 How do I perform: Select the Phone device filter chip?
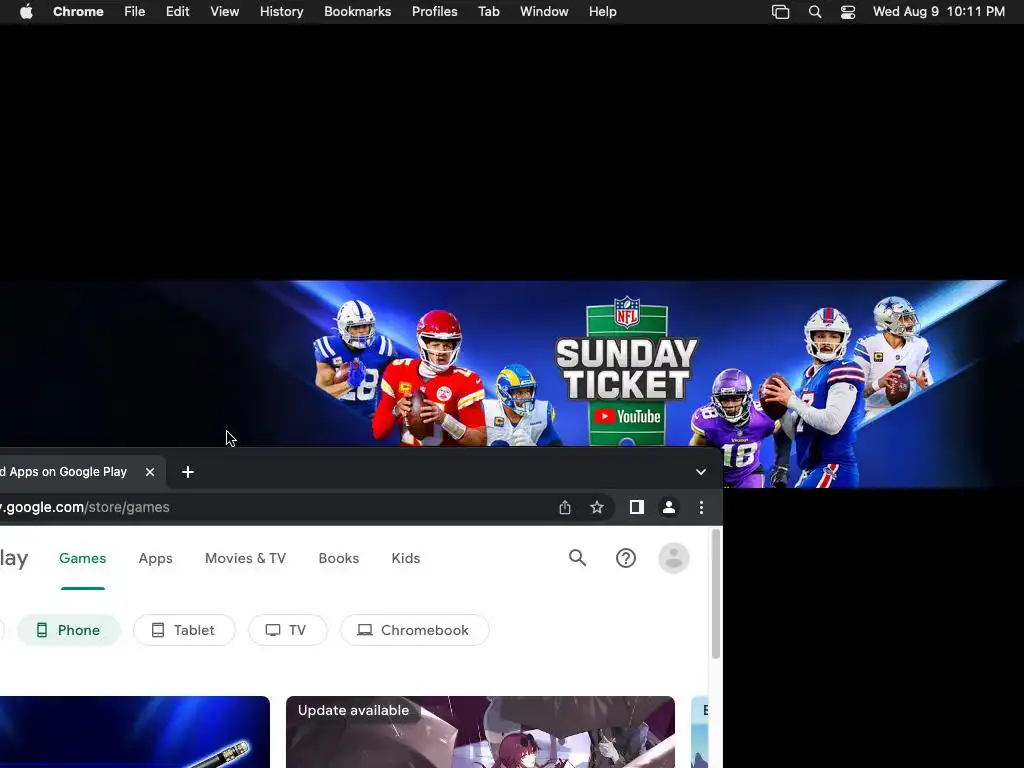[69, 630]
